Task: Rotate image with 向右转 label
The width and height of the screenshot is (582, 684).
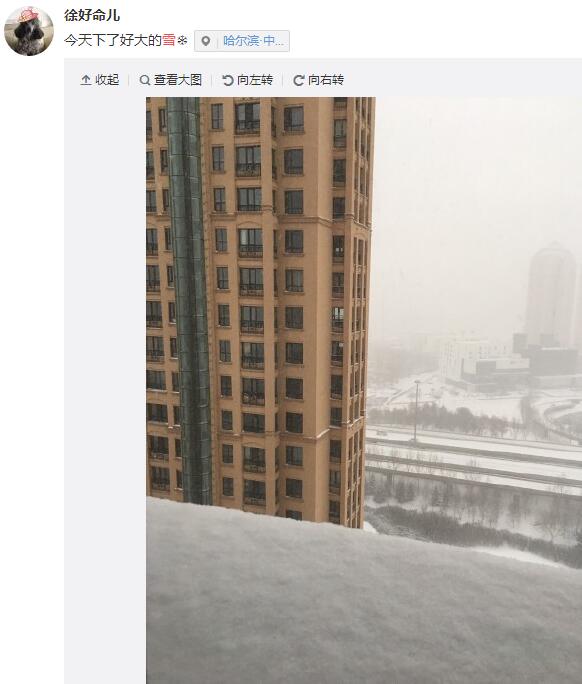Action: point(326,80)
